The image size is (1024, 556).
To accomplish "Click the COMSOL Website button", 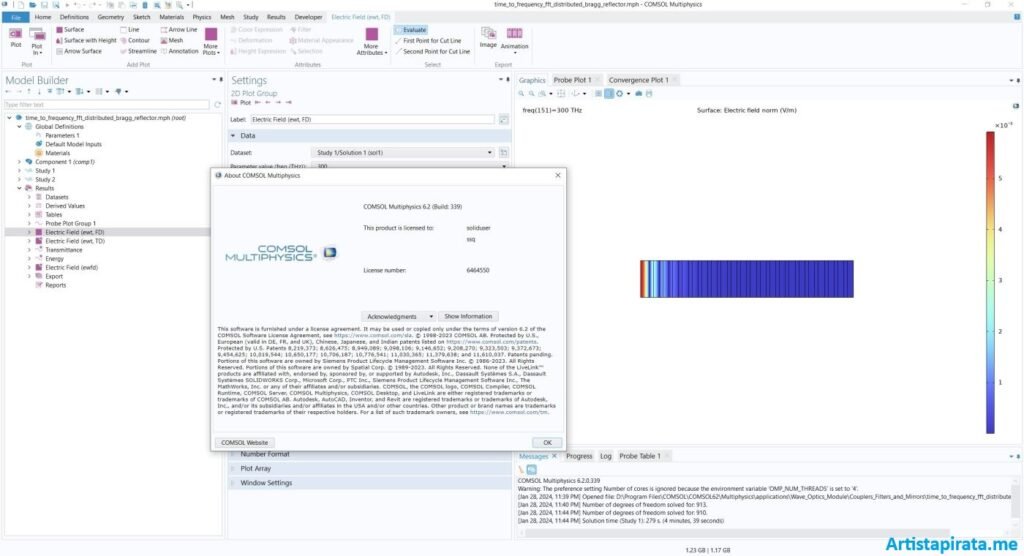I will click(244, 442).
